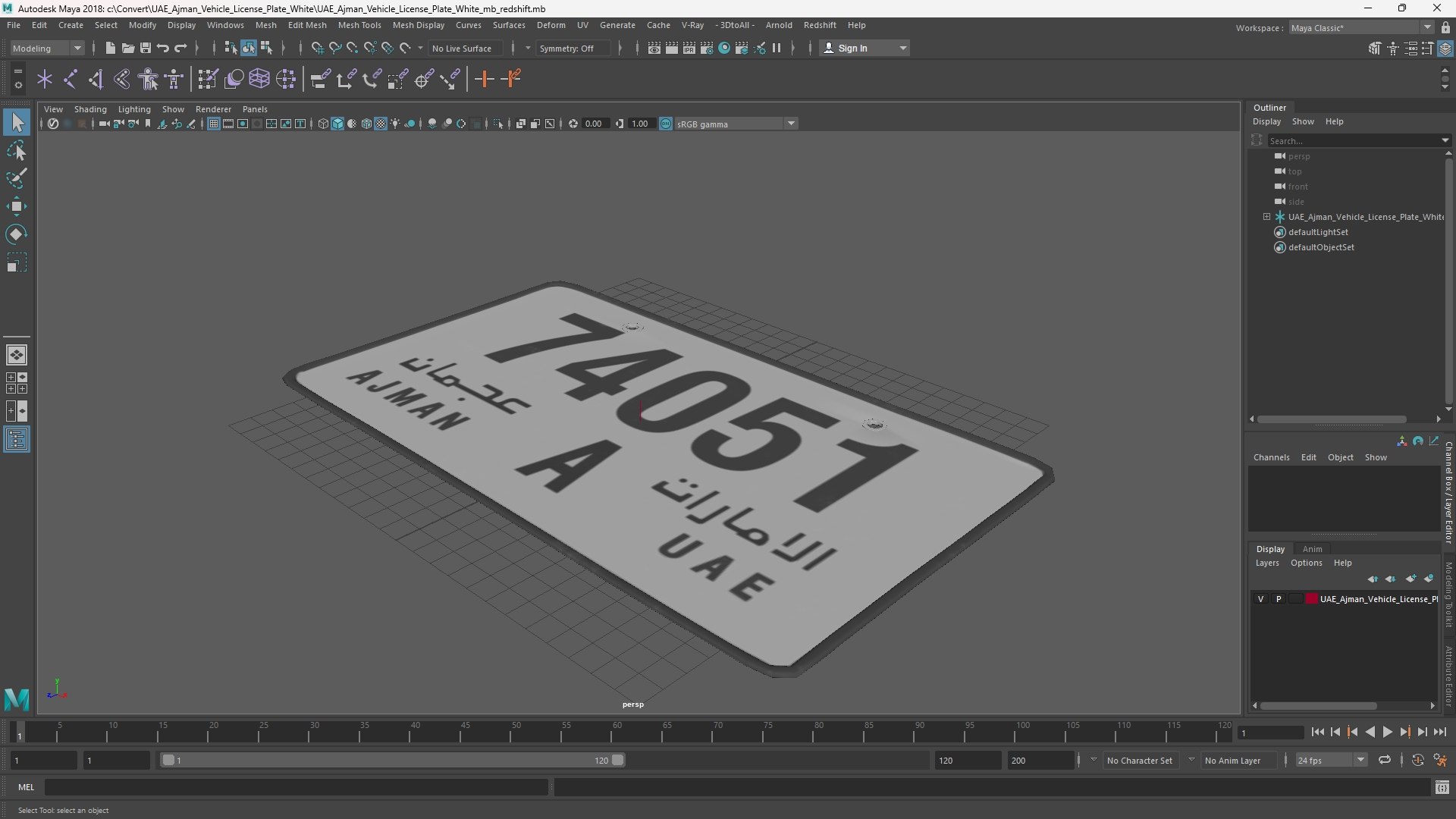Switch to single perspective layout icon
Image resolution: width=1456 pixels, height=819 pixels.
point(17,354)
